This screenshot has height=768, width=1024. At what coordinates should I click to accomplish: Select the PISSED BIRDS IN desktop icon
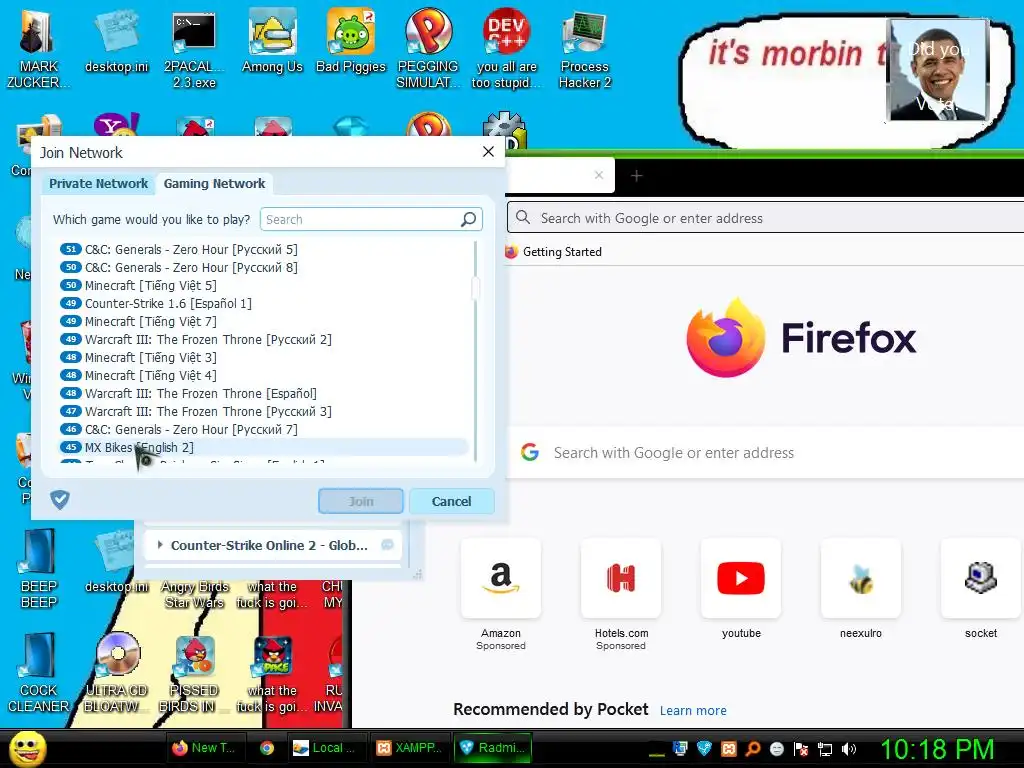[194, 673]
